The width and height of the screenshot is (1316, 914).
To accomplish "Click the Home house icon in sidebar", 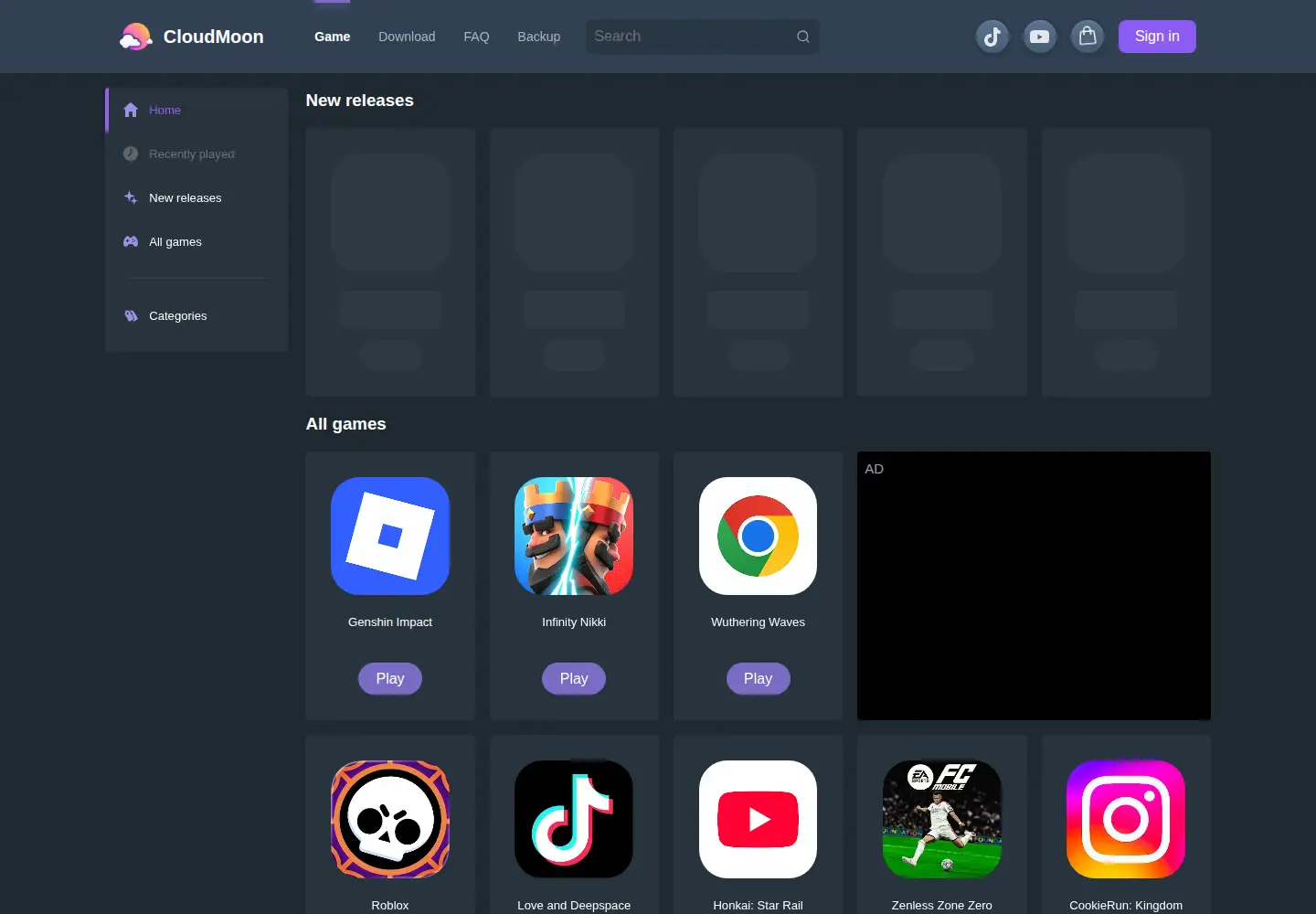I will click(x=131, y=110).
